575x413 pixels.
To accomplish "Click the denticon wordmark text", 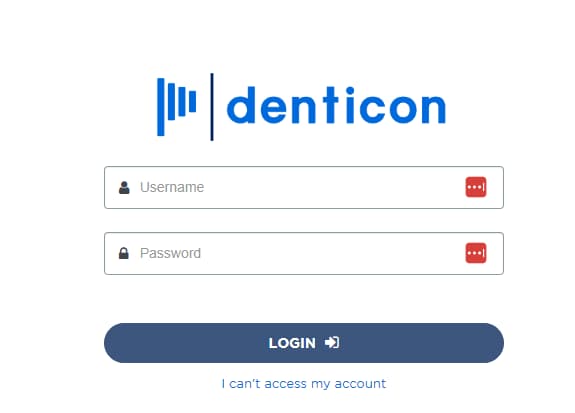I will [336, 105].
